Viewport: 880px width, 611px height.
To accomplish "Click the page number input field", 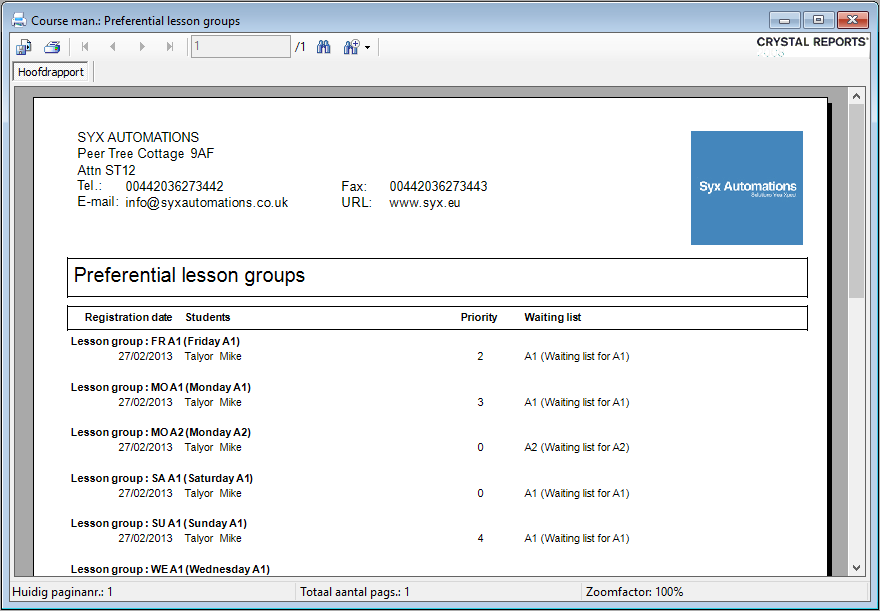I will point(240,47).
